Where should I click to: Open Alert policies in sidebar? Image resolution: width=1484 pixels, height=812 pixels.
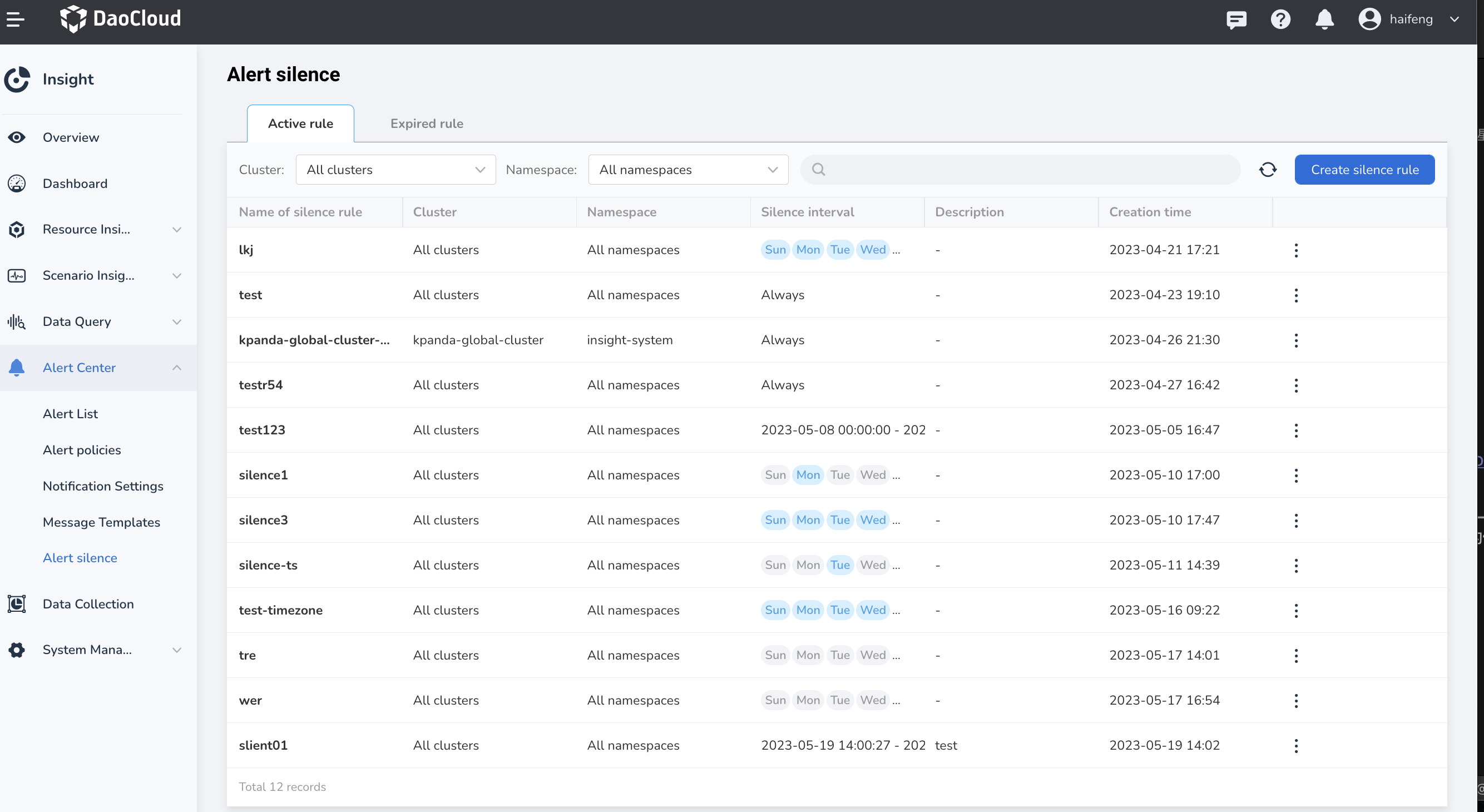tap(82, 450)
